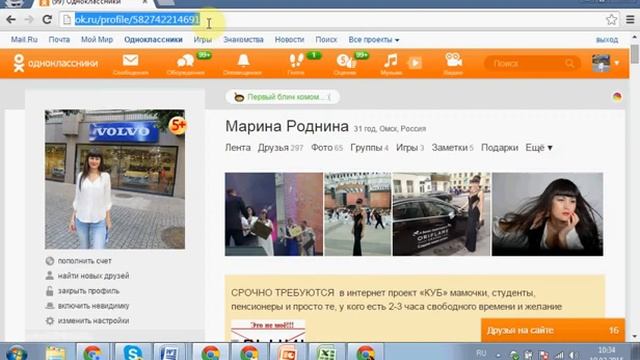This screenshot has height=360, width=640.
Task: Open the Video camera icon
Action: 453,60
